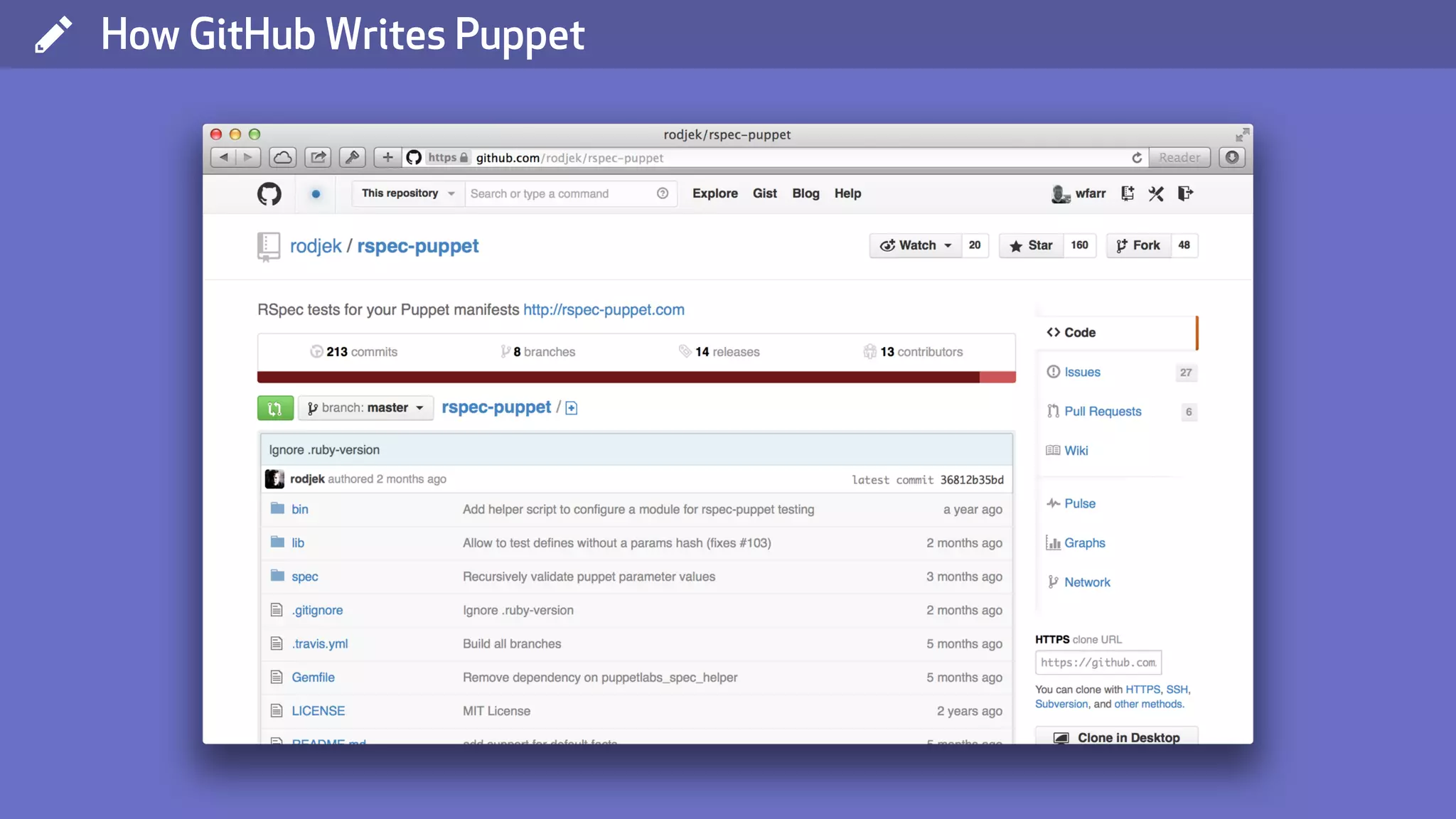The image size is (1456, 819).
Task: Click the green compare and review button
Action: [x=275, y=408]
